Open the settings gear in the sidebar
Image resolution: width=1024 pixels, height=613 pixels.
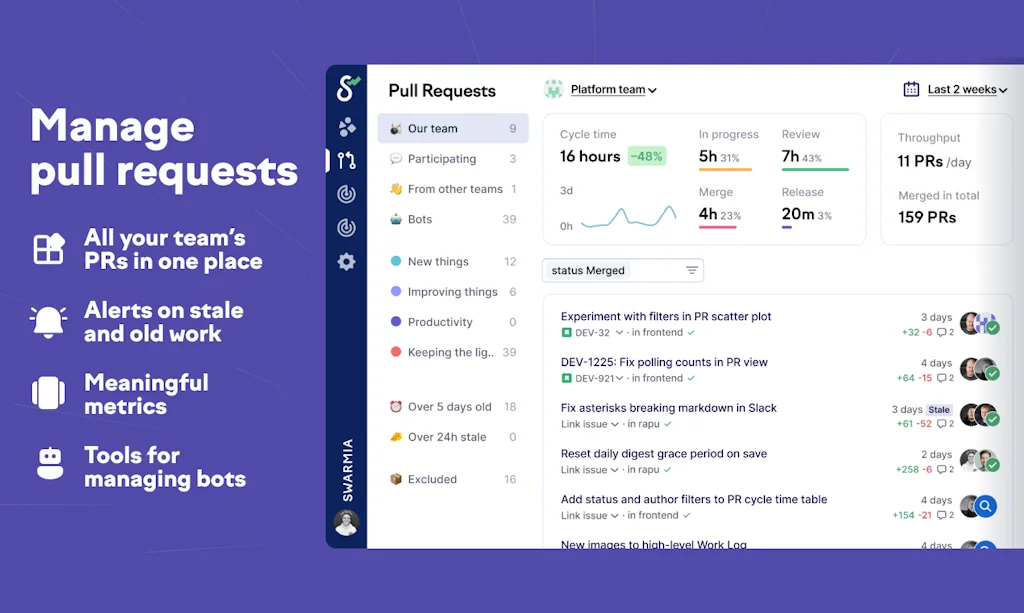pos(347,262)
